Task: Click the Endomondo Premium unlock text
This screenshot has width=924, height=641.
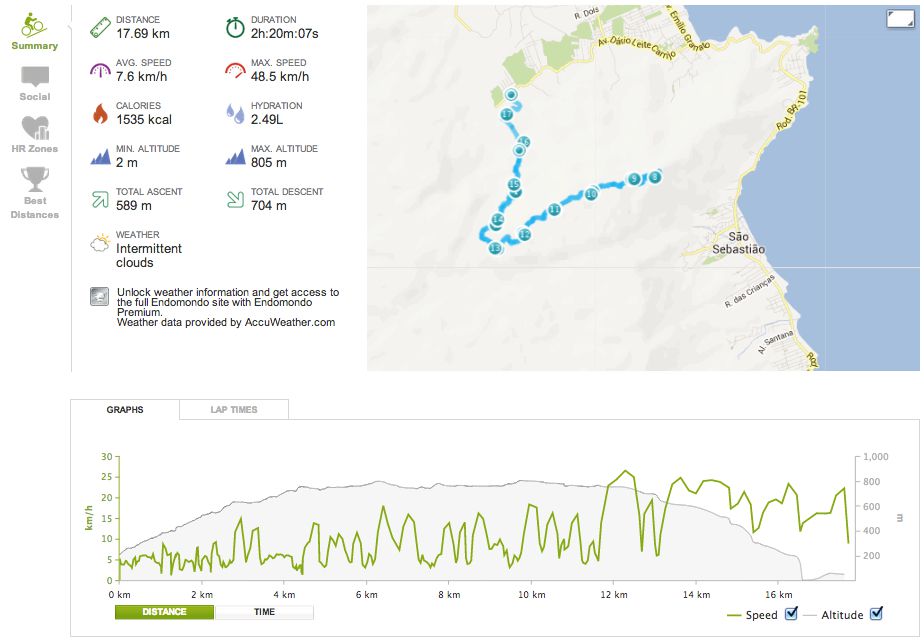Action: click(x=228, y=302)
